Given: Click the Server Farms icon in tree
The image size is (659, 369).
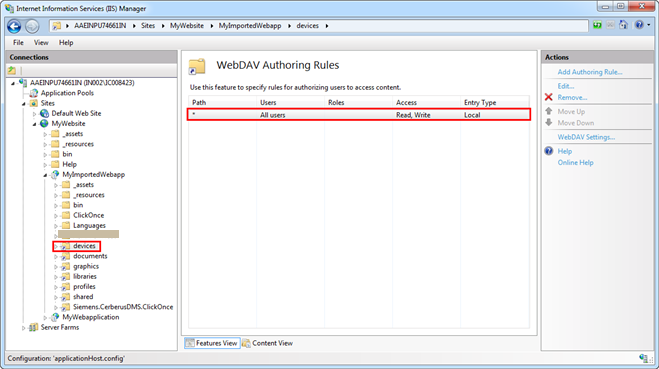Looking at the screenshot, I should point(34,327).
